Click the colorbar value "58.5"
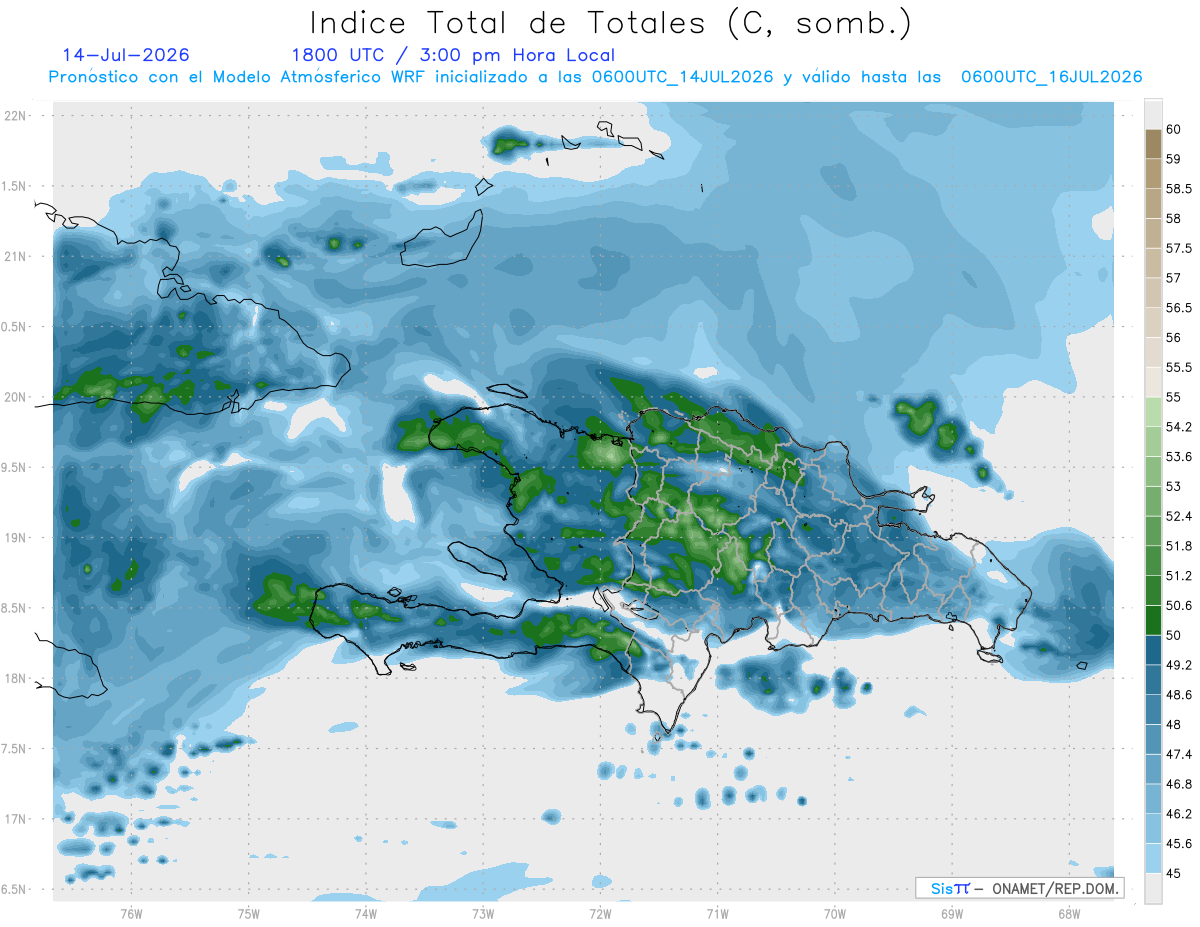Viewport: 1200px width, 927px height. point(1180,188)
